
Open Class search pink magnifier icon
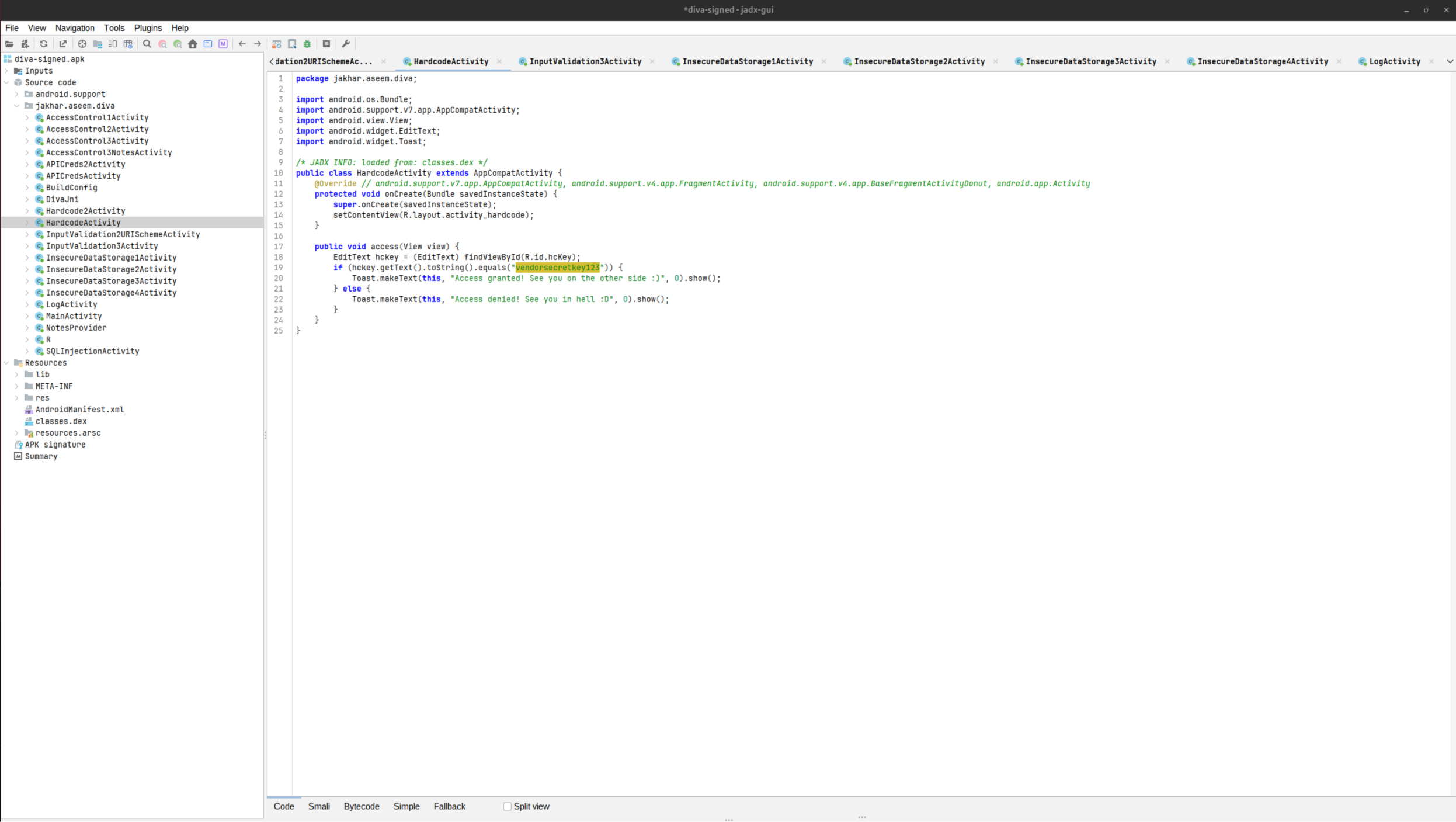click(162, 44)
